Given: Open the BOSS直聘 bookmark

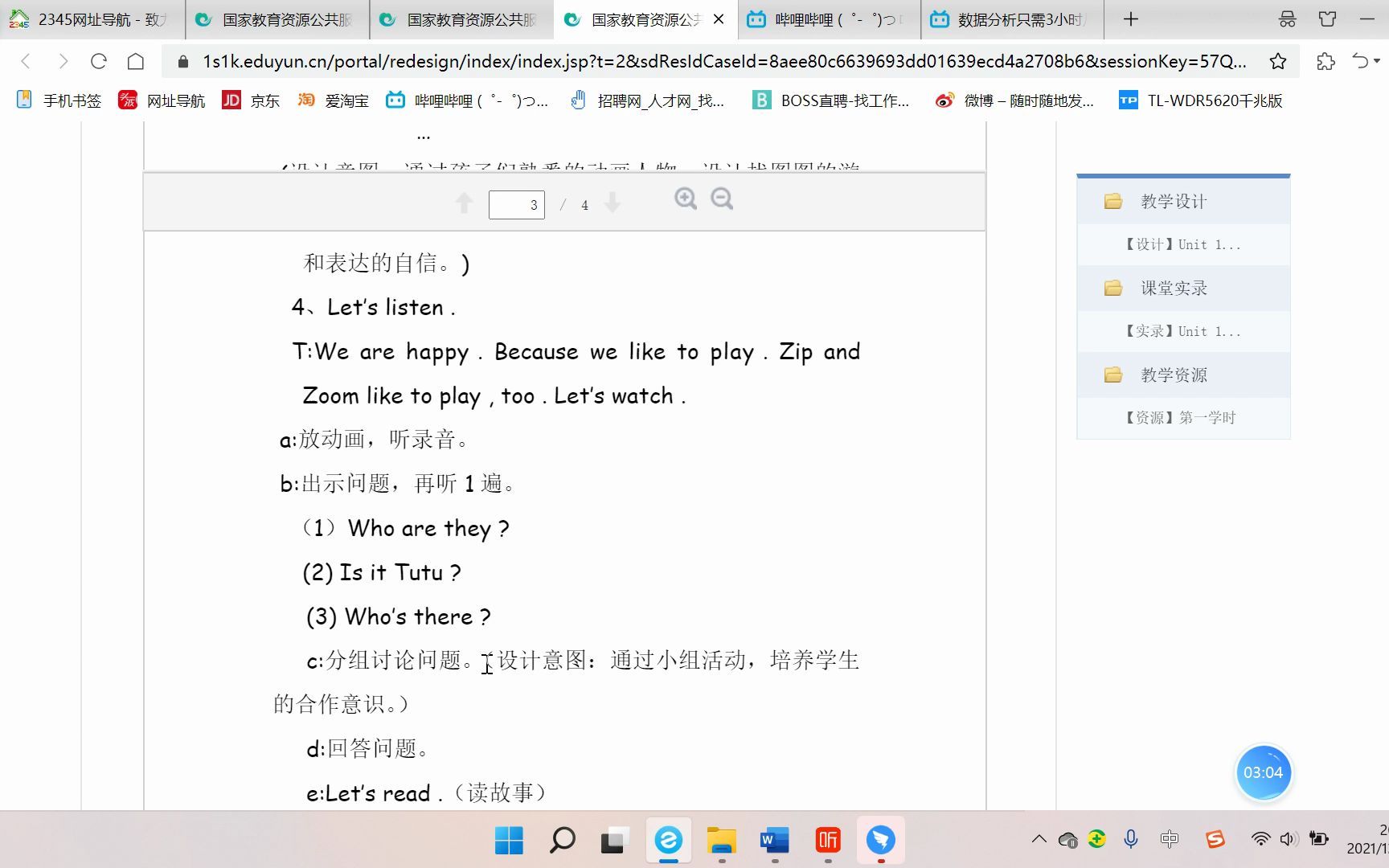Looking at the screenshot, I should pyautogui.click(x=830, y=100).
